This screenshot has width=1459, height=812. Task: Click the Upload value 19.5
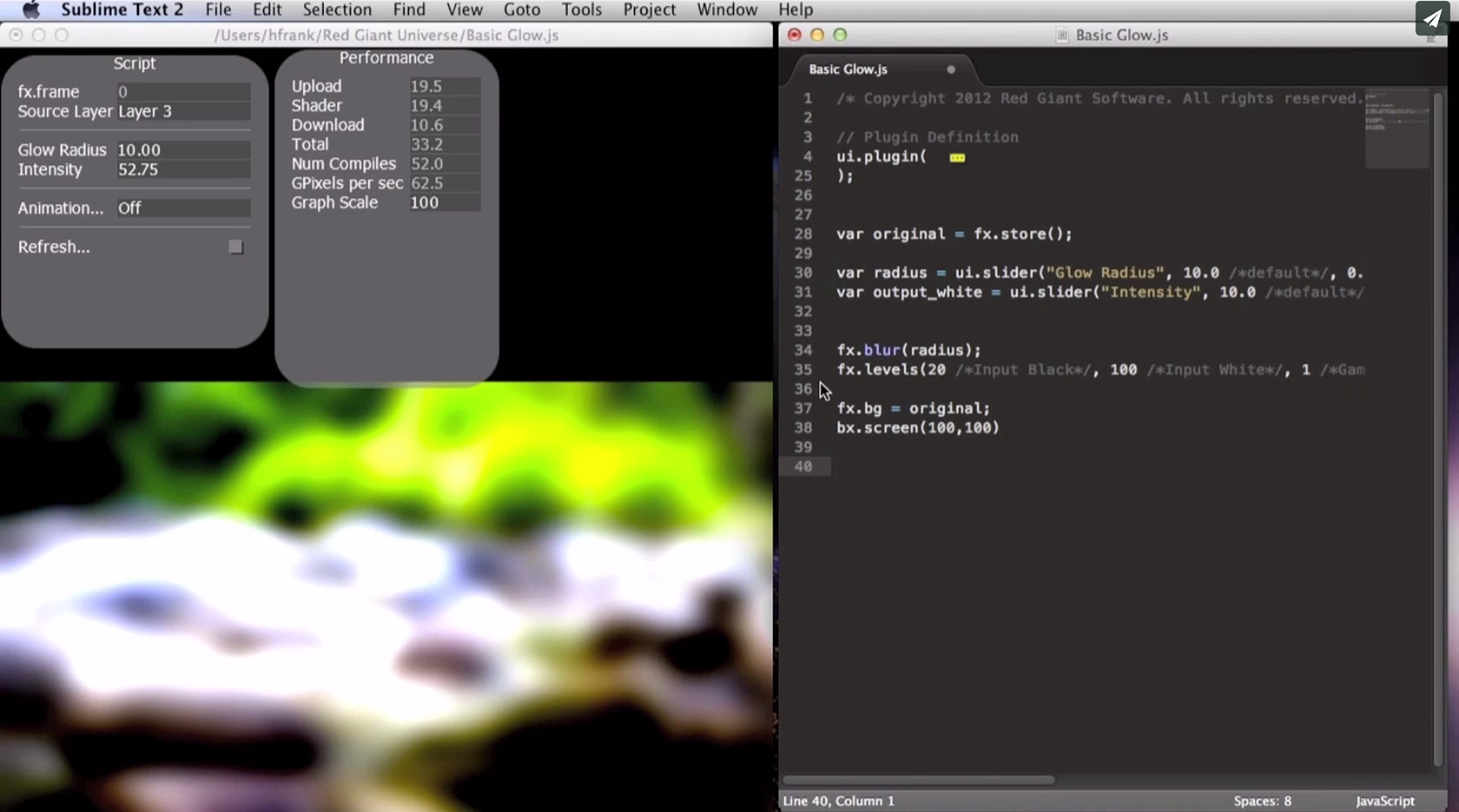(445, 86)
